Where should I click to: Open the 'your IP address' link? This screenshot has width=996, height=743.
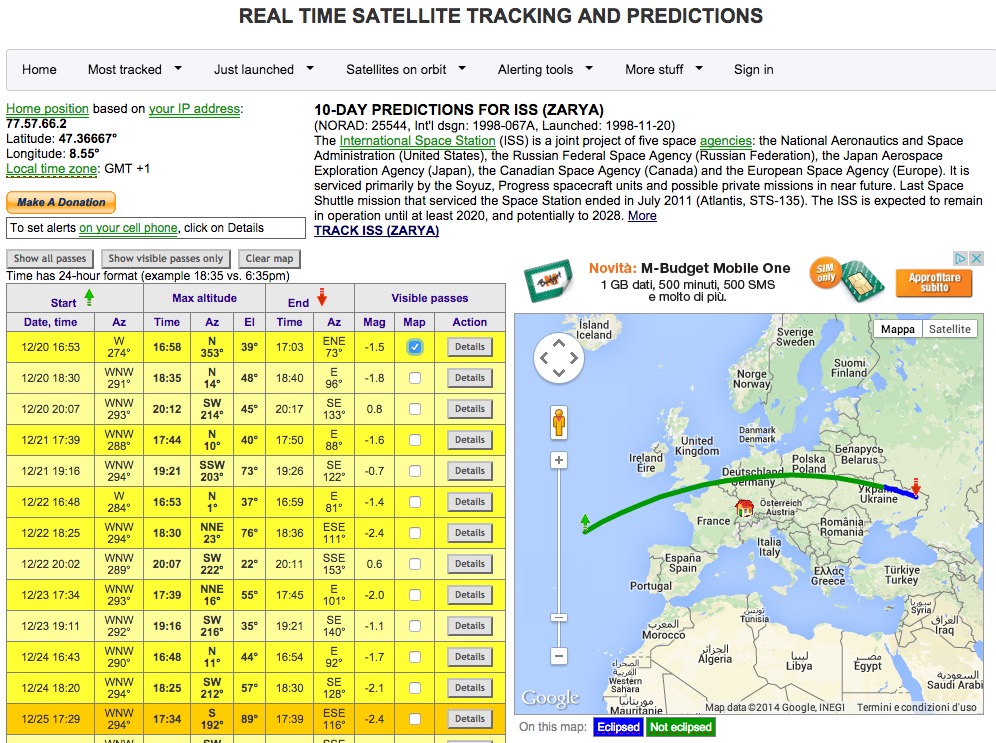click(x=194, y=109)
